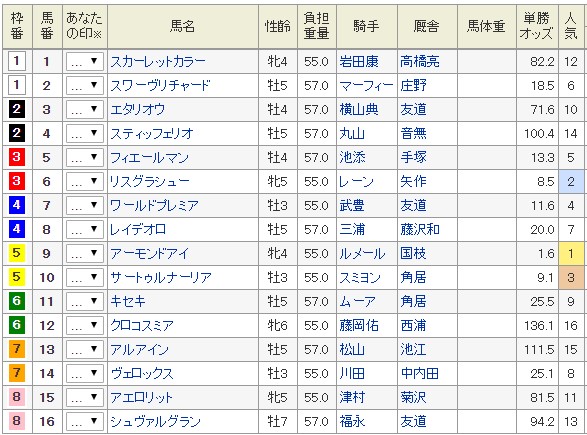This screenshot has width=587, height=435.
Task: Open jockey link 武豊
Action: click(352, 206)
